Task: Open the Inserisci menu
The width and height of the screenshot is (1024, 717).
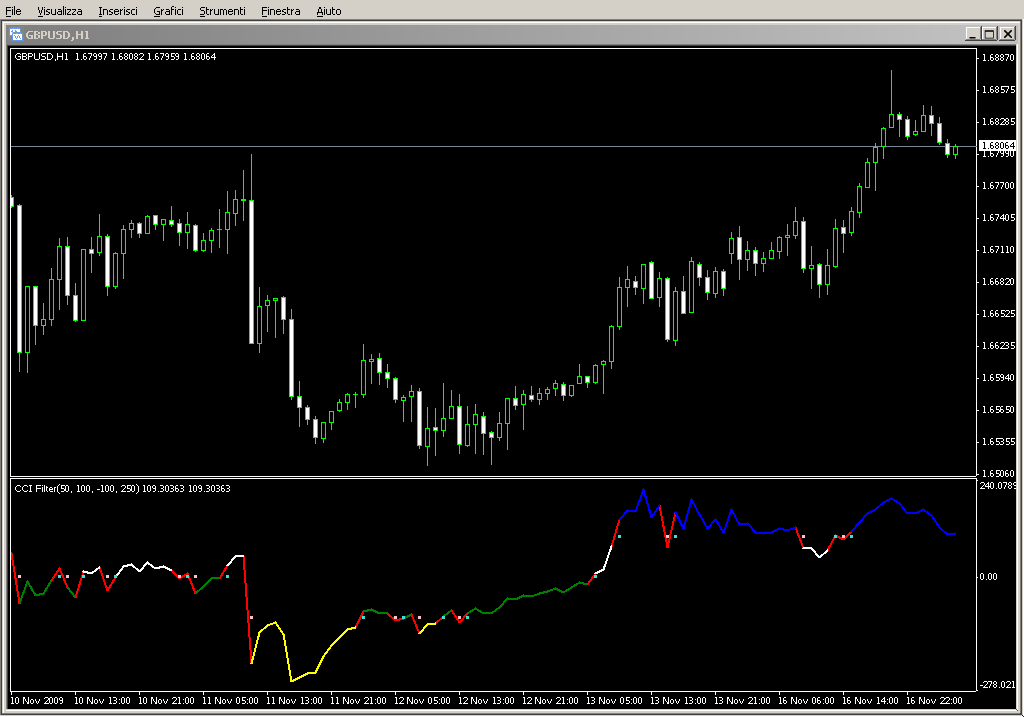Action: [x=118, y=11]
